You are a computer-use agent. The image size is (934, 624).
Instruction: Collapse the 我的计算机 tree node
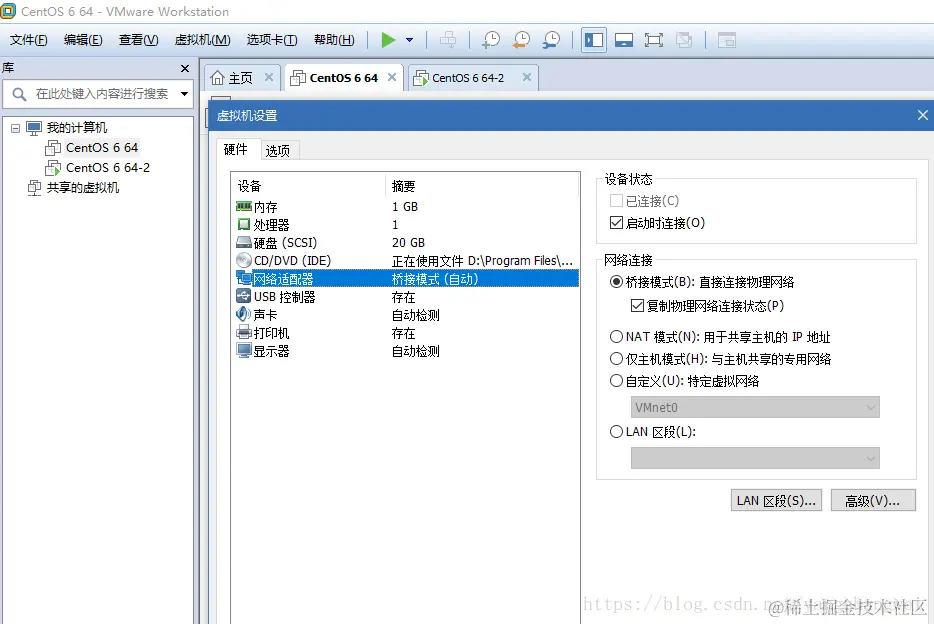[15, 128]
